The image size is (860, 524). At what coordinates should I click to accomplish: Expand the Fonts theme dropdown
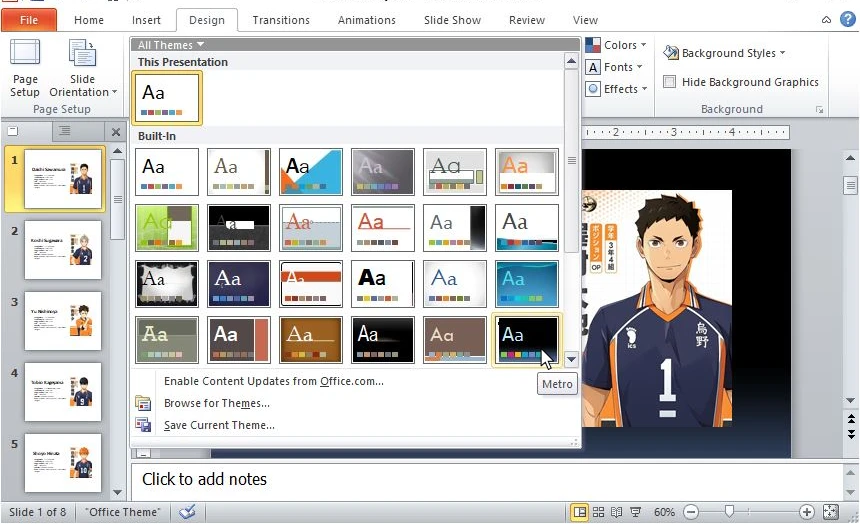pyautogui.click(x=614, y=67)
